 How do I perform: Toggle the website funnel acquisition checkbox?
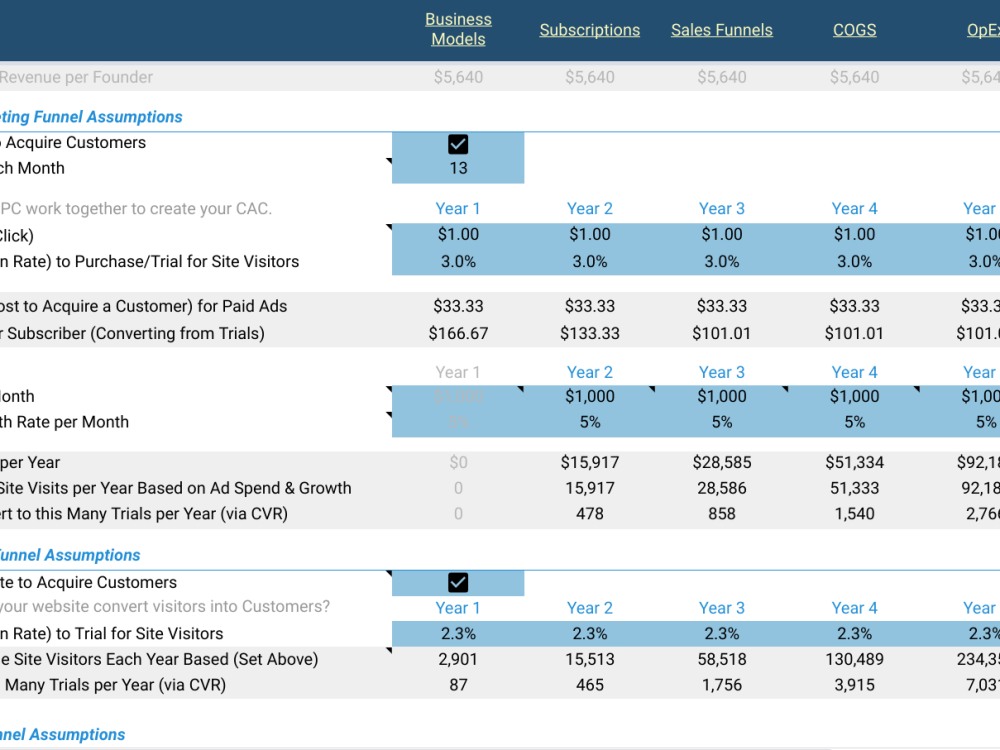pyautogui.click(x=457, y=582)
